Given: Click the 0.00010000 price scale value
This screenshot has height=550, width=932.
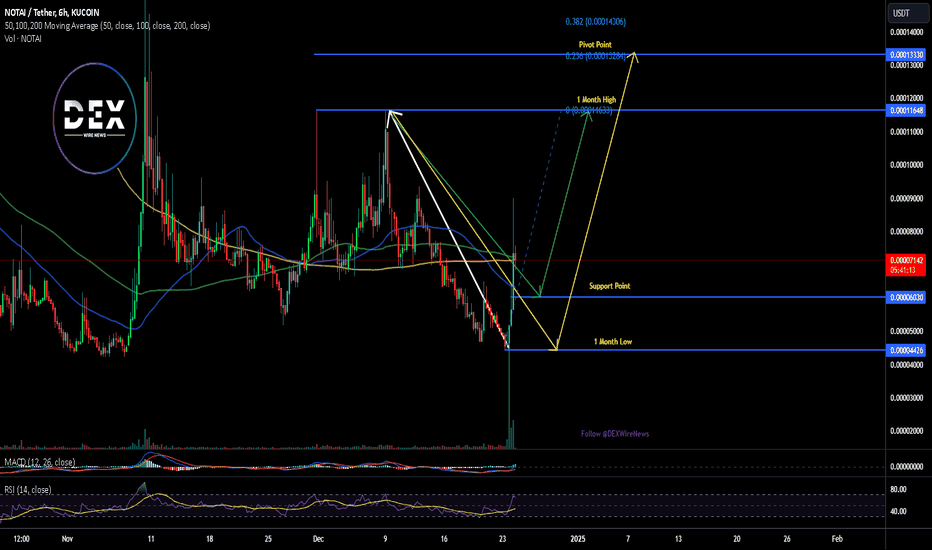Looking at the screenshot, I should (x=906, y=165).
